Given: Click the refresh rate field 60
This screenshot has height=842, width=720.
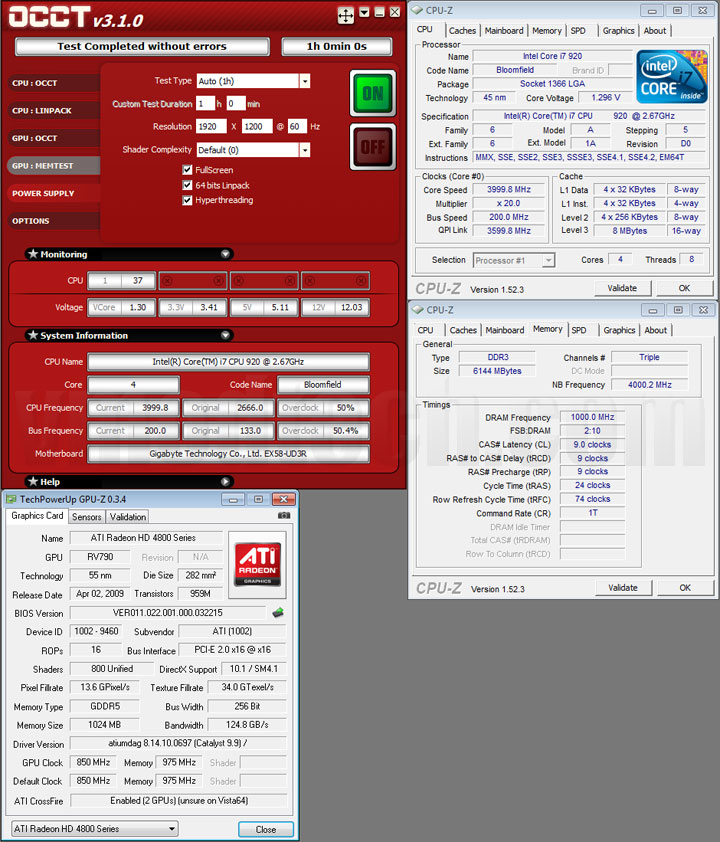Looking at the screenshot, I should click(x=297, y=126).
